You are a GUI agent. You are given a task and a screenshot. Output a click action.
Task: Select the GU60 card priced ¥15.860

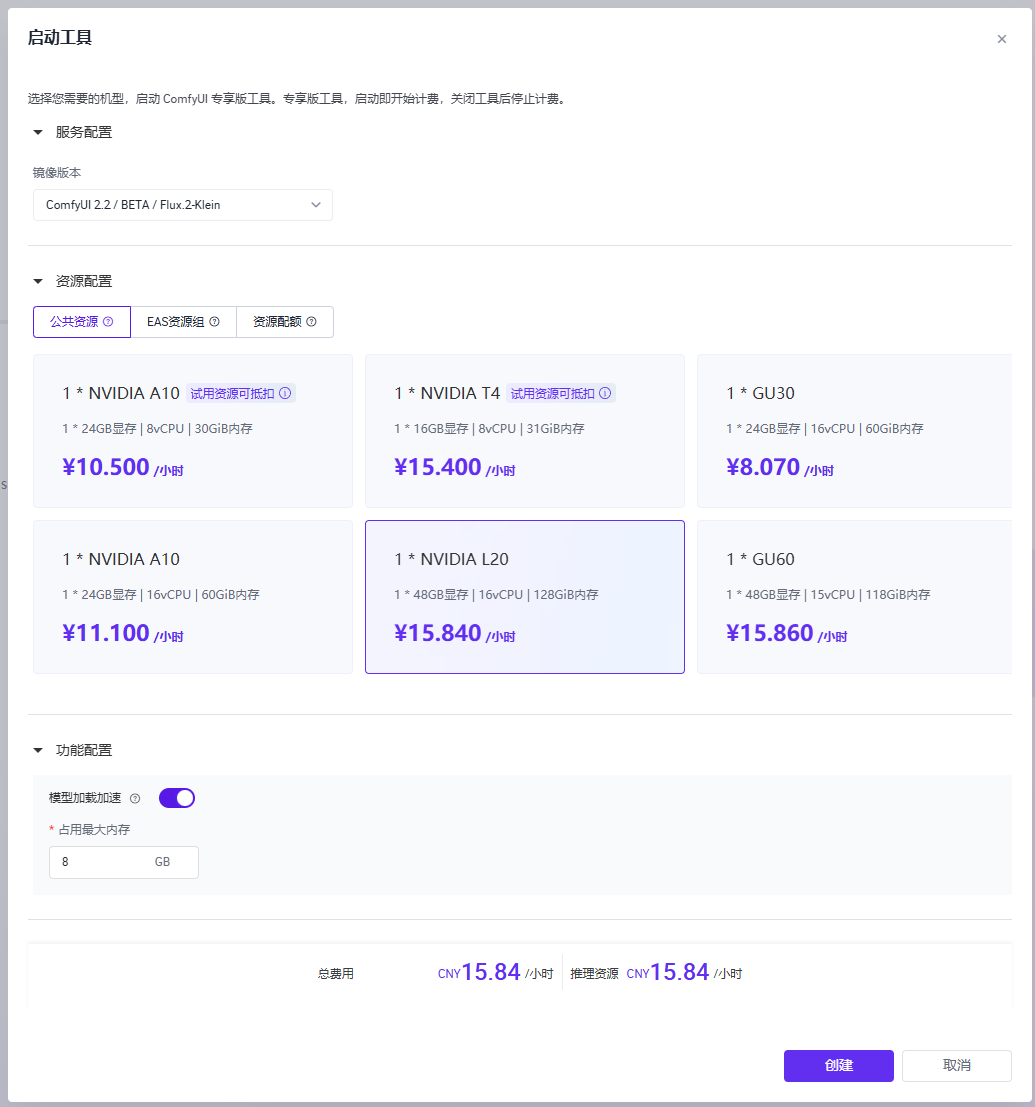854,597
